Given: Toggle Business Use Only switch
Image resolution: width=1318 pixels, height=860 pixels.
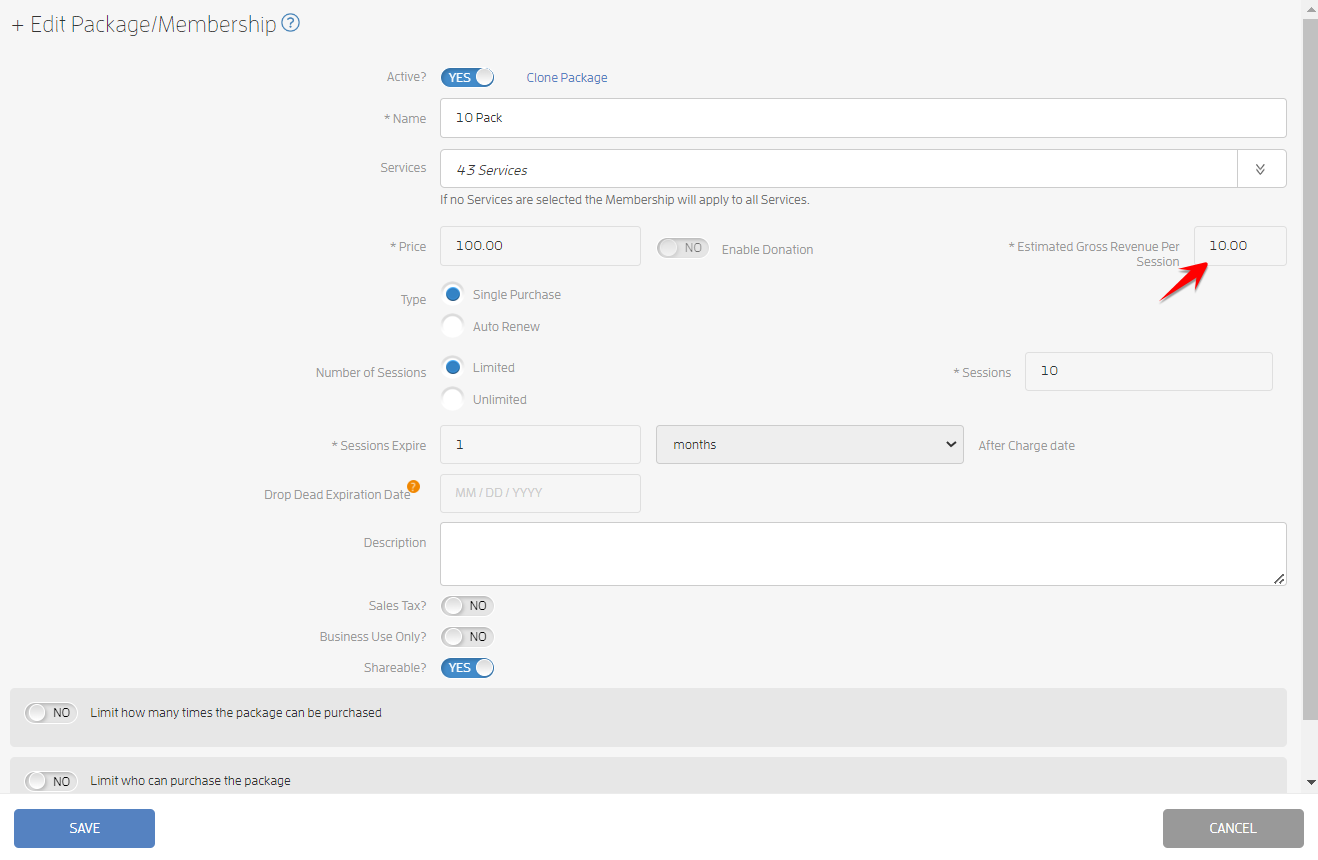Looking at the screenshot, I should 468,637.
